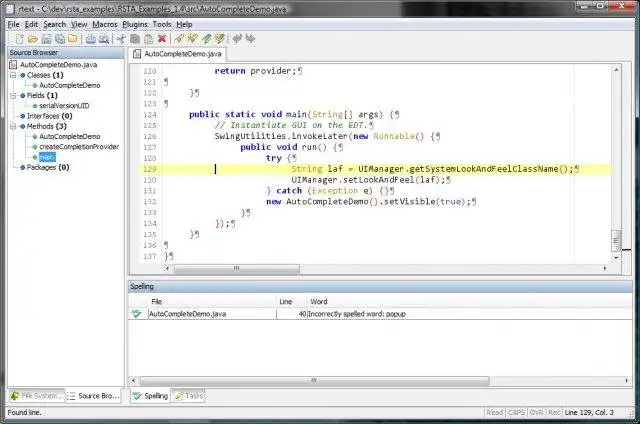This screenshot has height=424, width=640.
Task: Click the Save floppy disk icon
Action: [46, 39]
